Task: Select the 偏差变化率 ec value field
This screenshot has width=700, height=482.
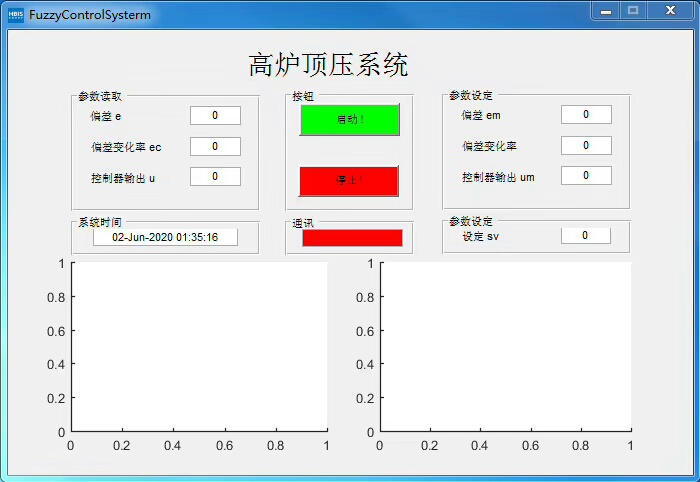Action: tap(215, 147)
